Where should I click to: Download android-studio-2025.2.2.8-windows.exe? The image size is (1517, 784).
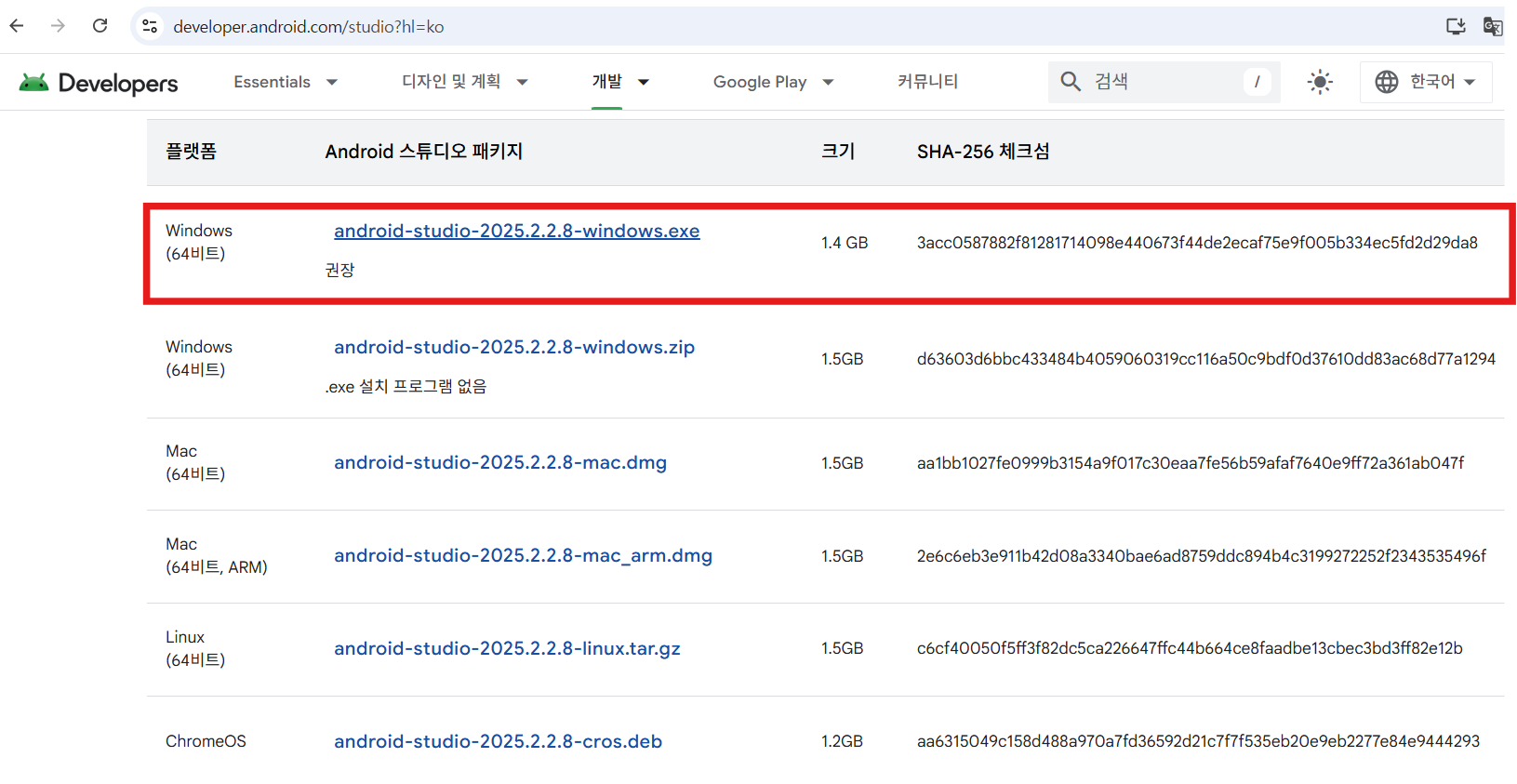pyautogui.click(x=517, y=231)
